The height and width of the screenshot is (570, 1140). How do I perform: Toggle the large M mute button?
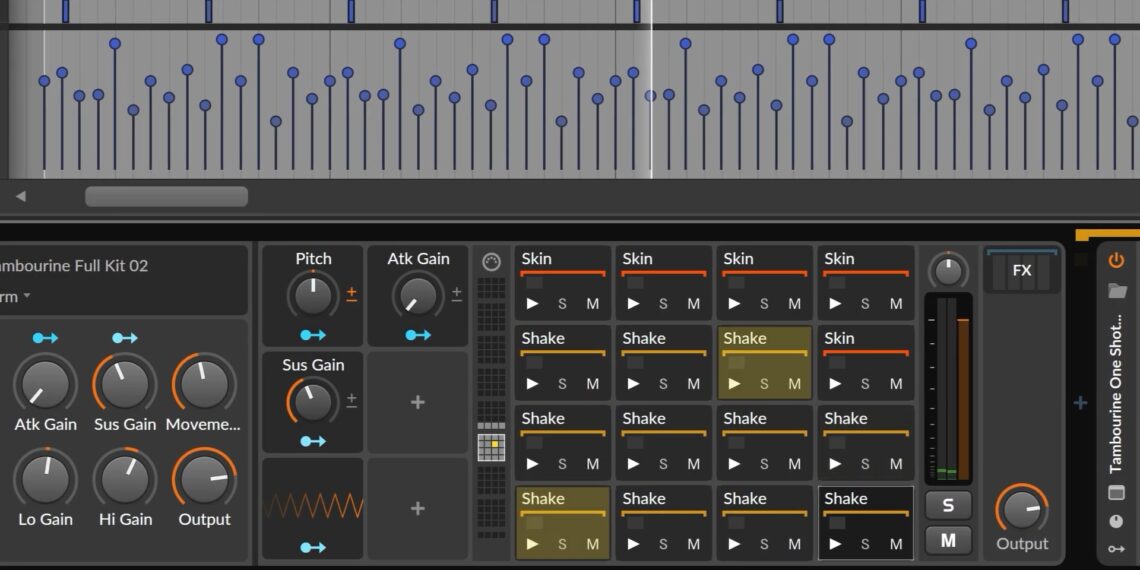tap(948, 541)
